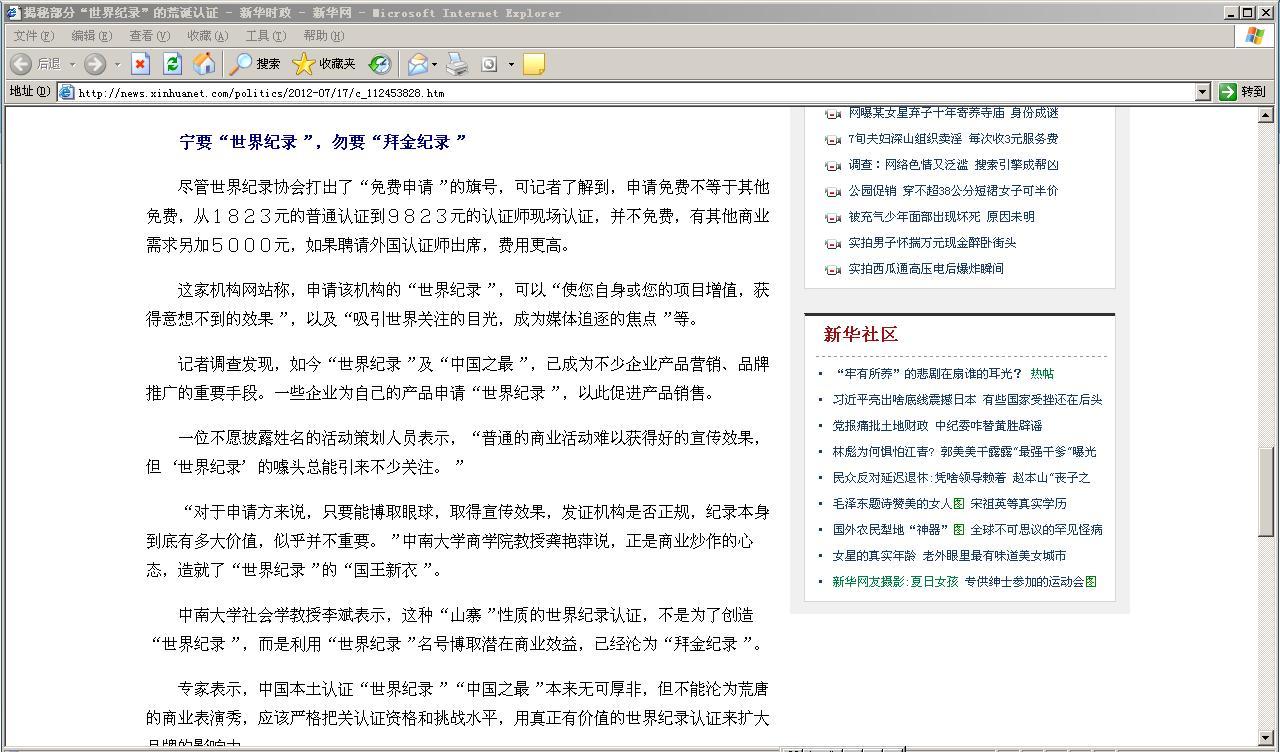Open the 工具(T) Tools menu
Image resolution: width=1280 pixels, height=752 pixels.
(x=265, y=36)
